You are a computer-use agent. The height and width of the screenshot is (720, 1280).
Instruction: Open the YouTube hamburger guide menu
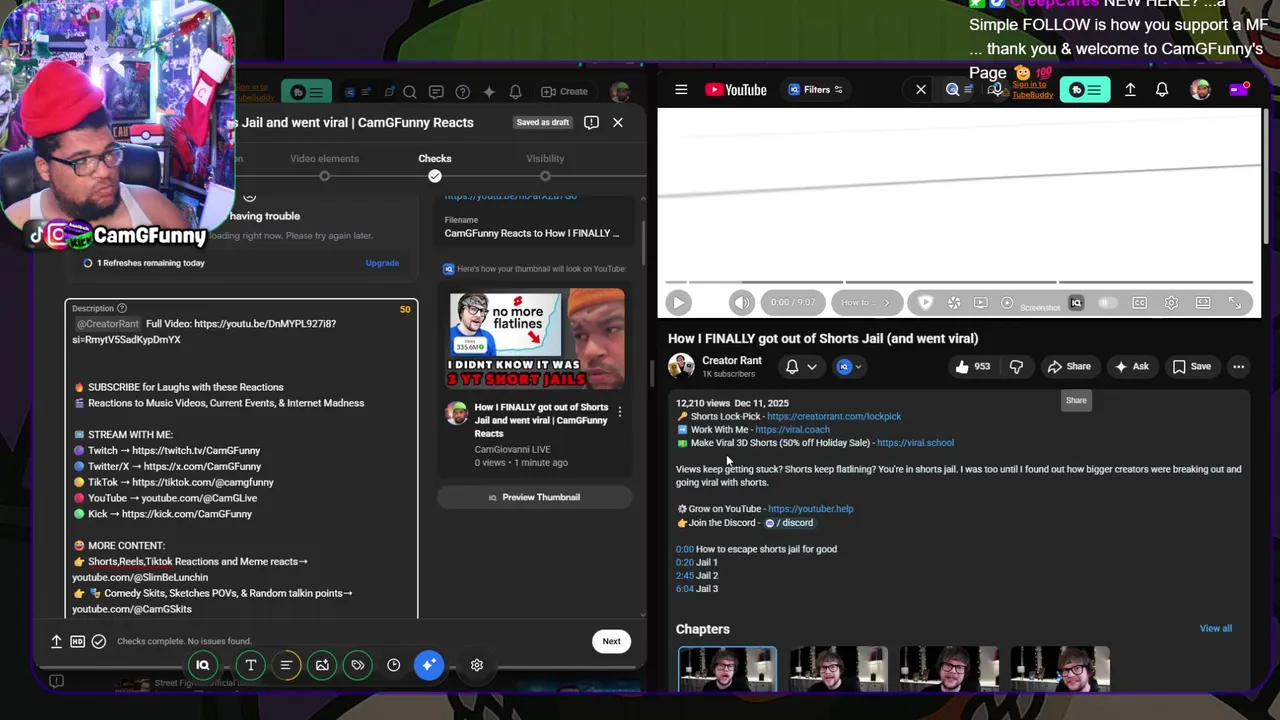pos(681,90)
